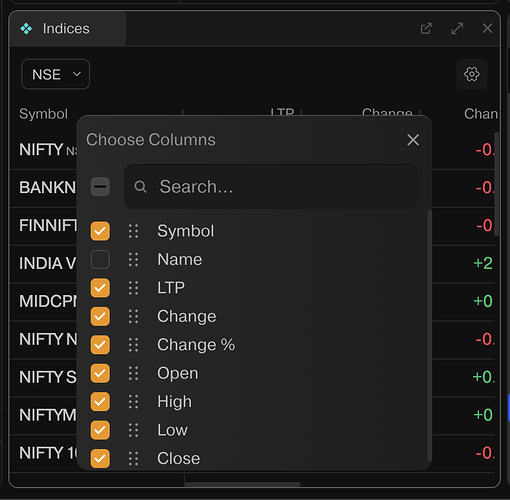Open the column settings gear icon

[x=472, y=74]
